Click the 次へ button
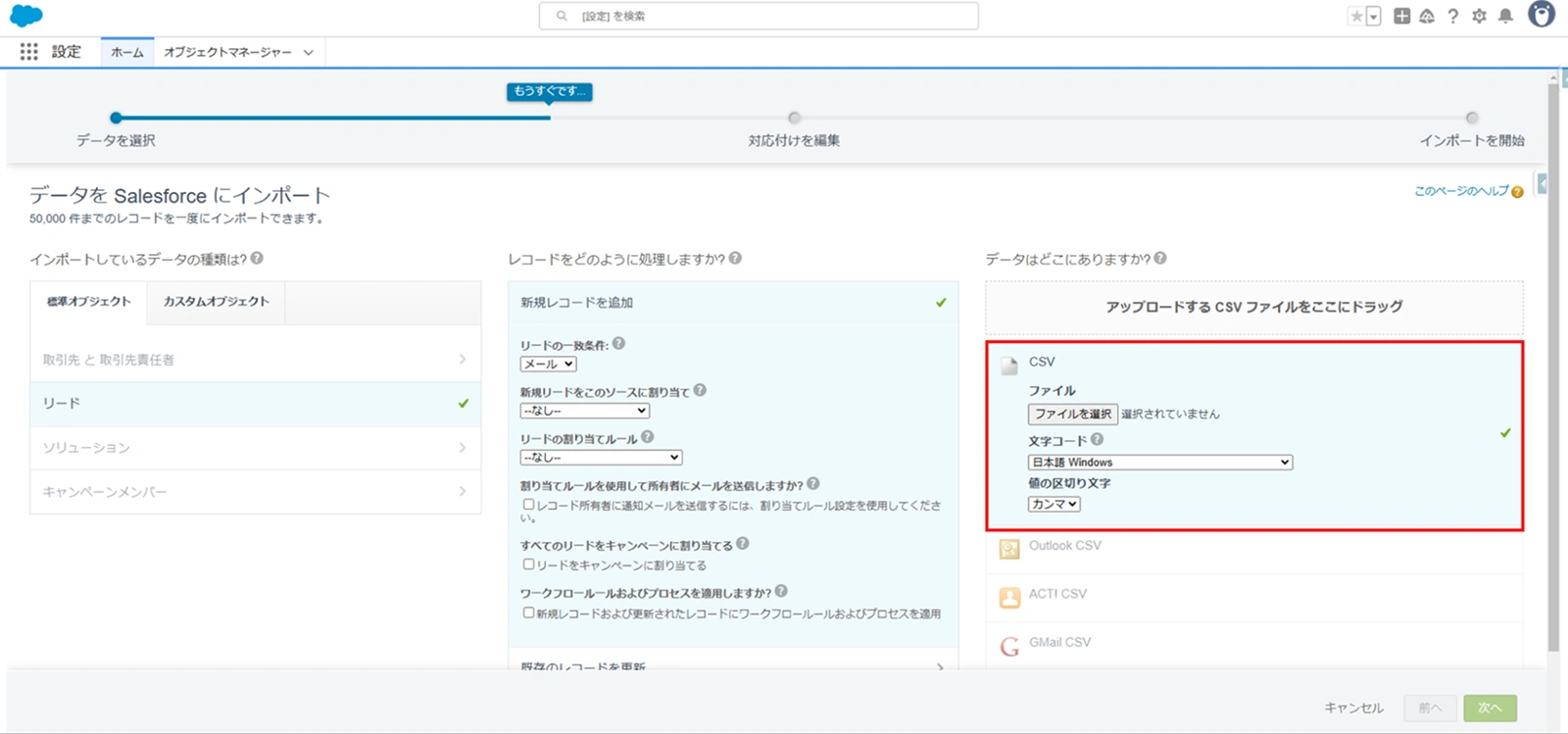The height and width of the screenshot is (734, 1568). pos(1491,708)
